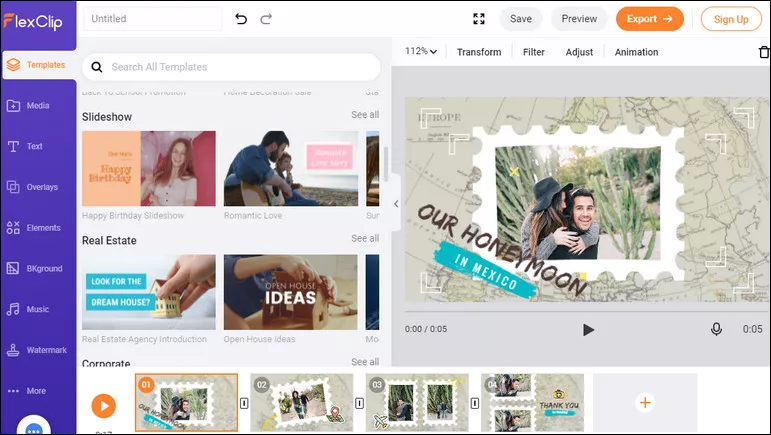Screen dimensions: 771x435
Task: Click the undo arrow icon
Action: (x=241, y=19)
